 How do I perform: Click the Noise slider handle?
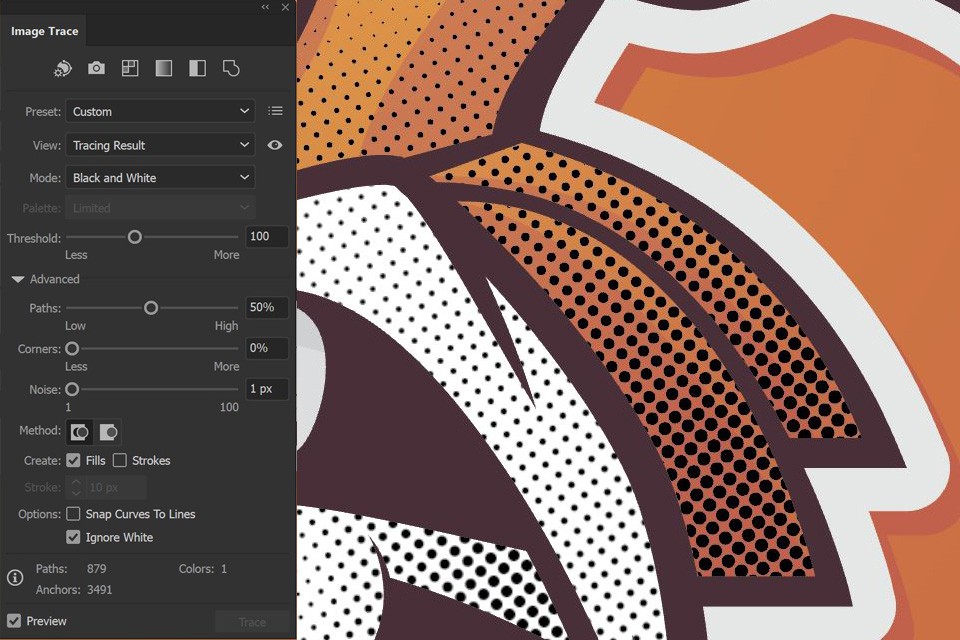tap(72, 389)
